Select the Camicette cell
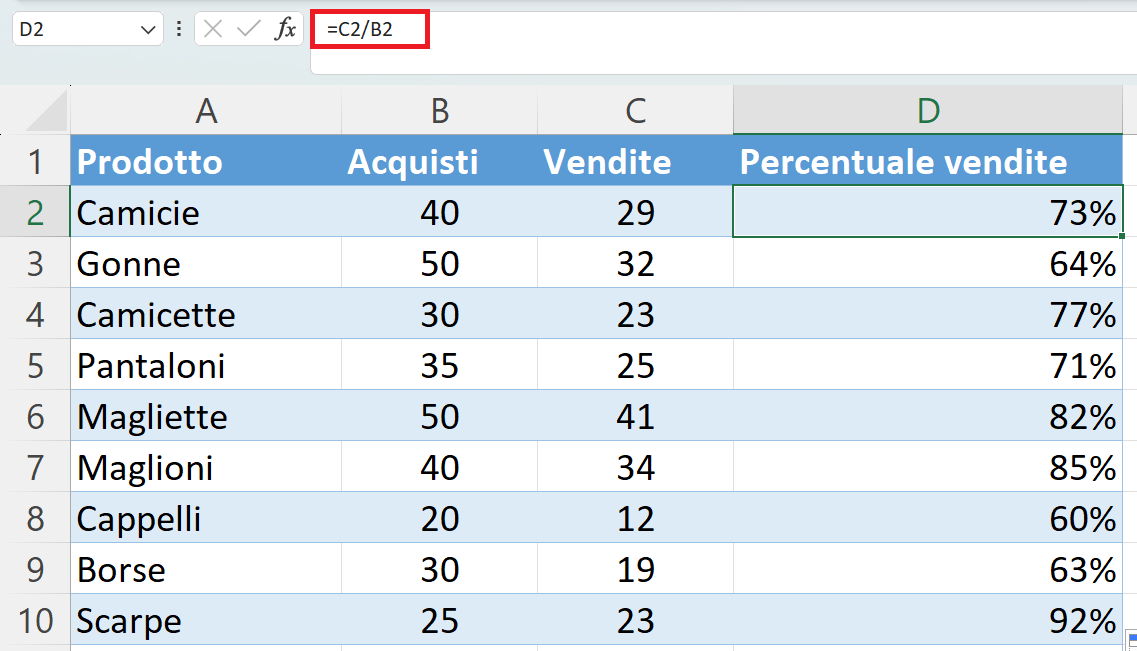Screen dimensions: 1137x651 pyautogui.click(x=206, y=313)
